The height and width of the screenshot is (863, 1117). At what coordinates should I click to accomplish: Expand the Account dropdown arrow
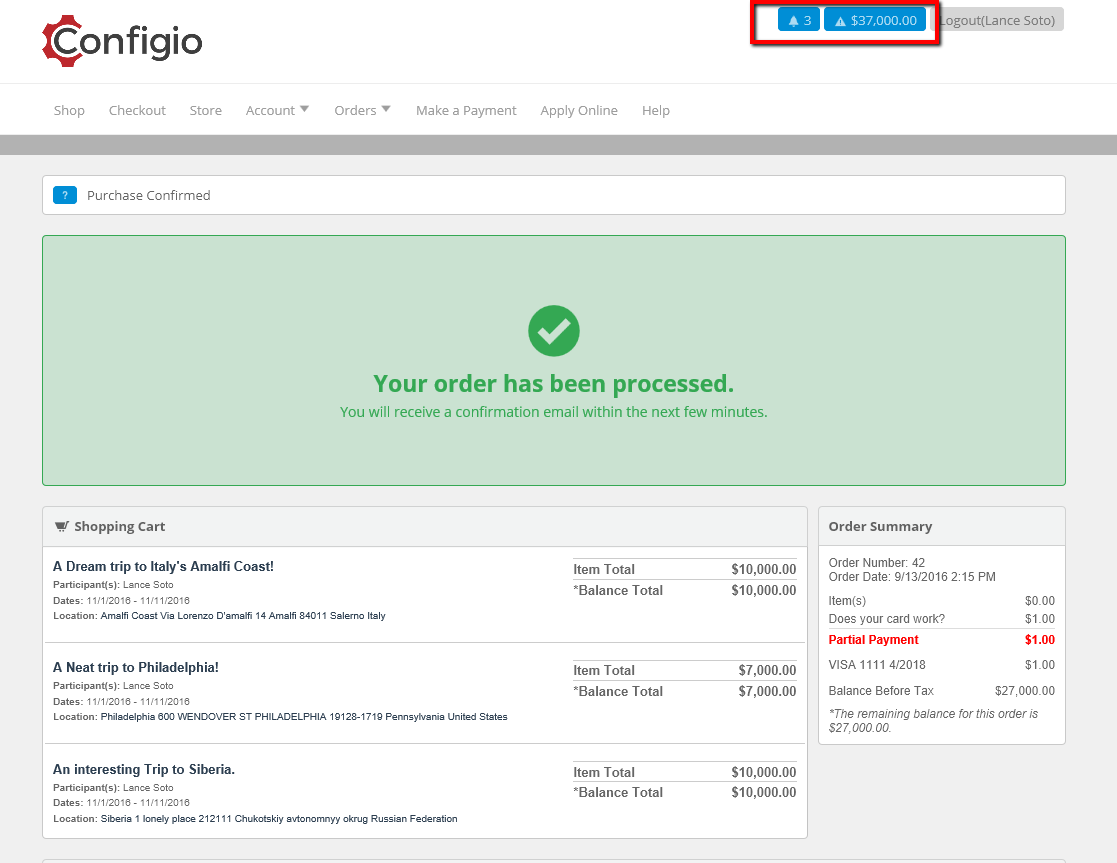click(305, 109)
